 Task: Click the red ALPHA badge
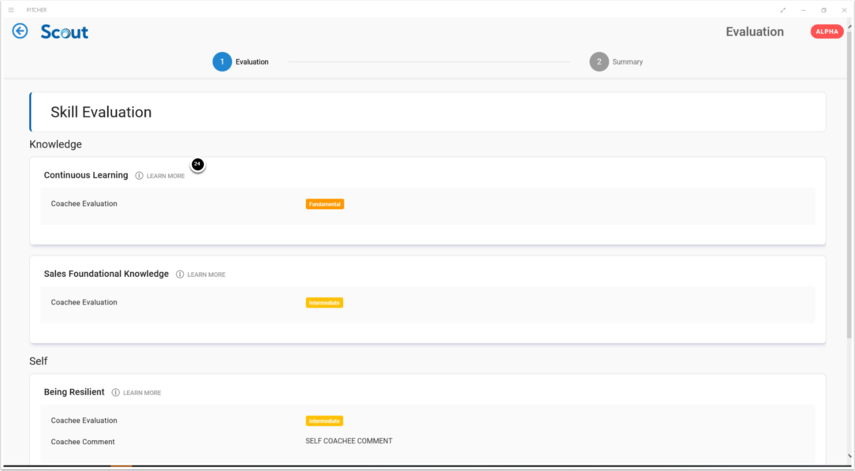[x=827, y=32]
